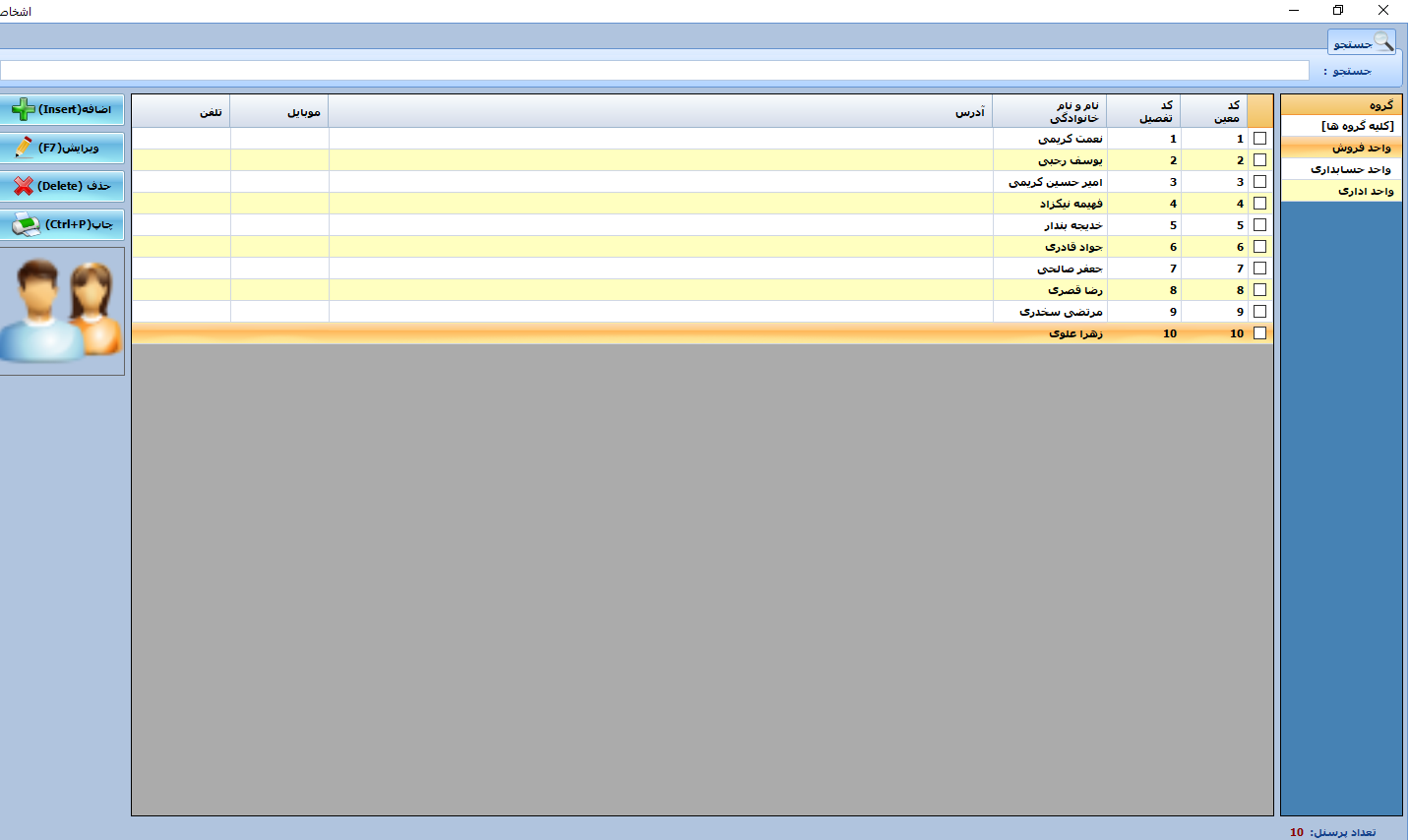Select the row for امیر حسین کریمی

coord(1055,182)
